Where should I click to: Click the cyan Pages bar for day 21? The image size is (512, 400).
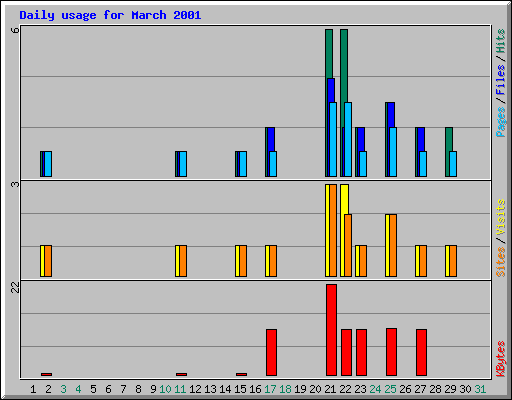333,139
